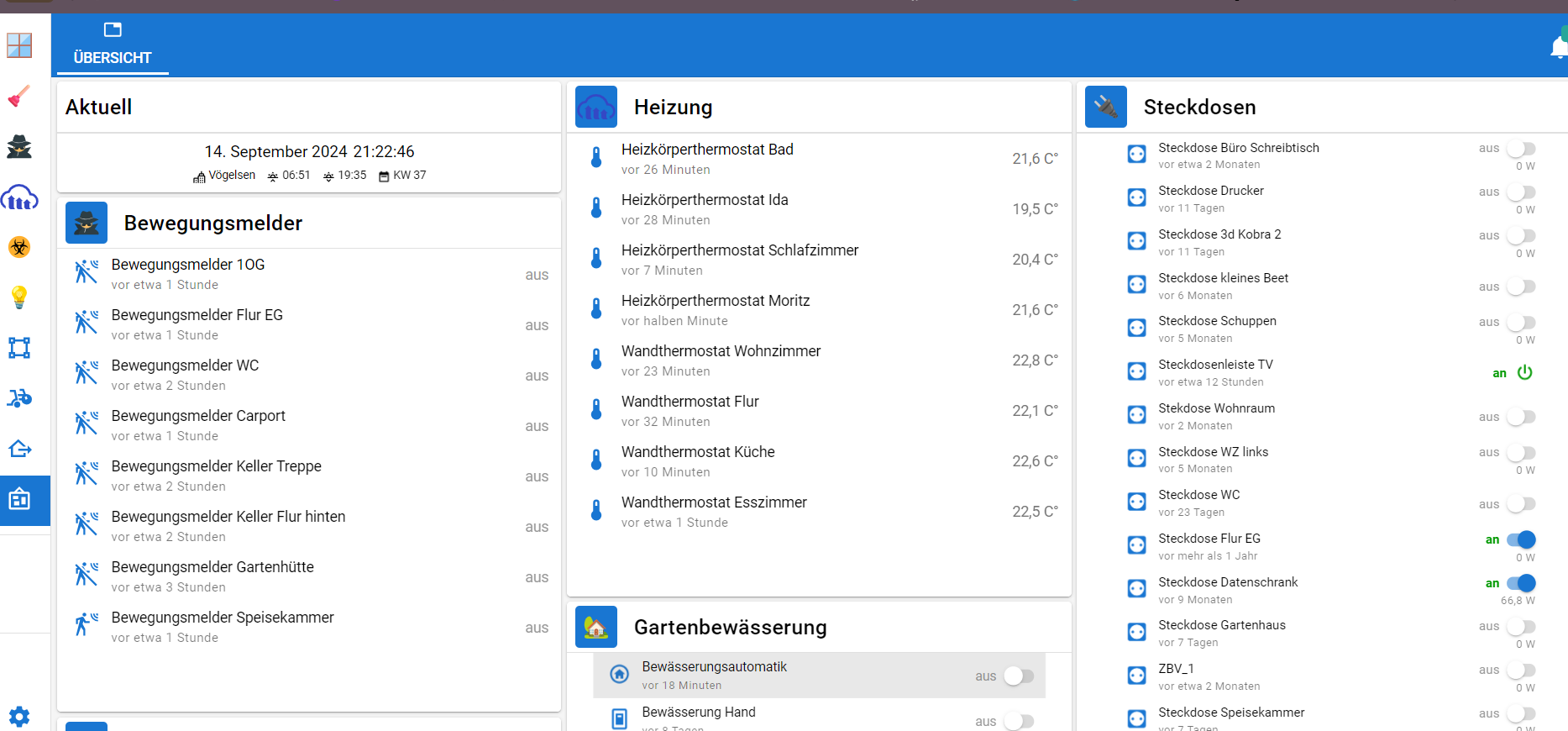1568x731 pixels.
Task: Click the Bewässerung Hand remote icon
Action: 619,719
